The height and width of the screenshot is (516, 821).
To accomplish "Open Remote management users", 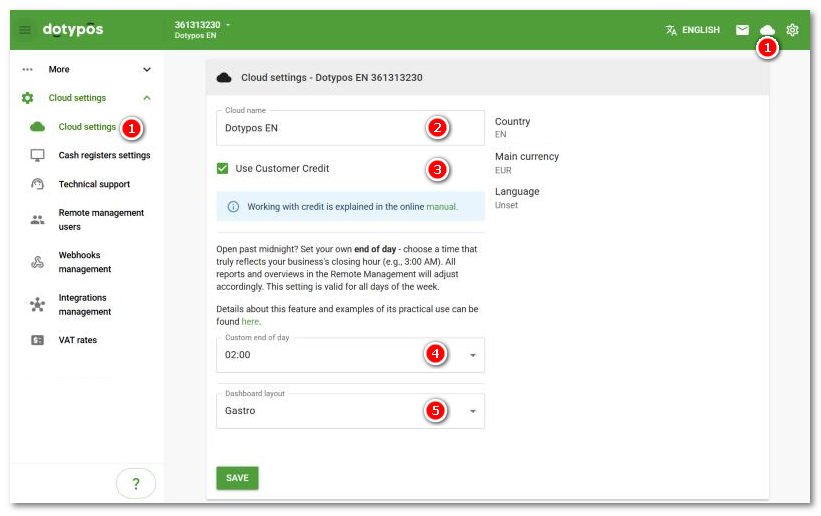I will click(101, 219).
